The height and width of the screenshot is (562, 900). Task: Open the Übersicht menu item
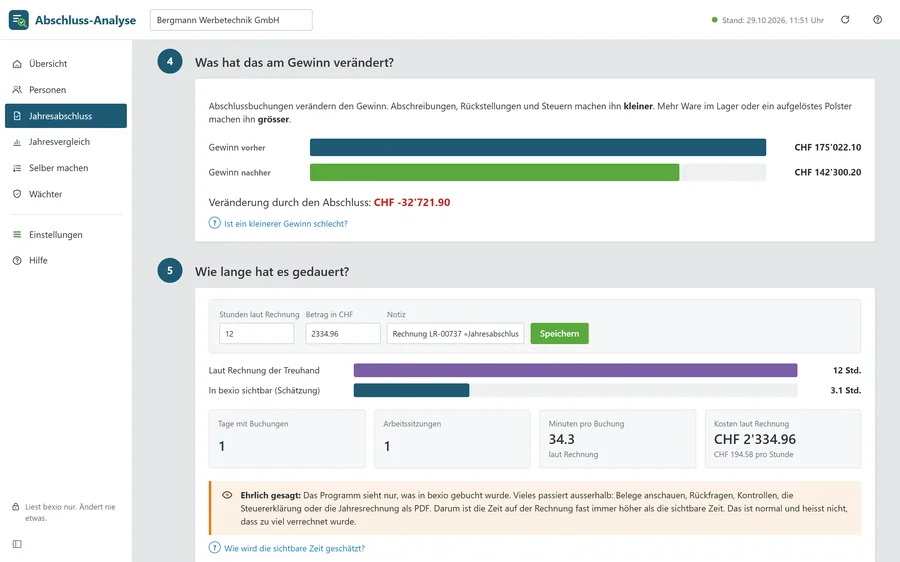(66, 64)
